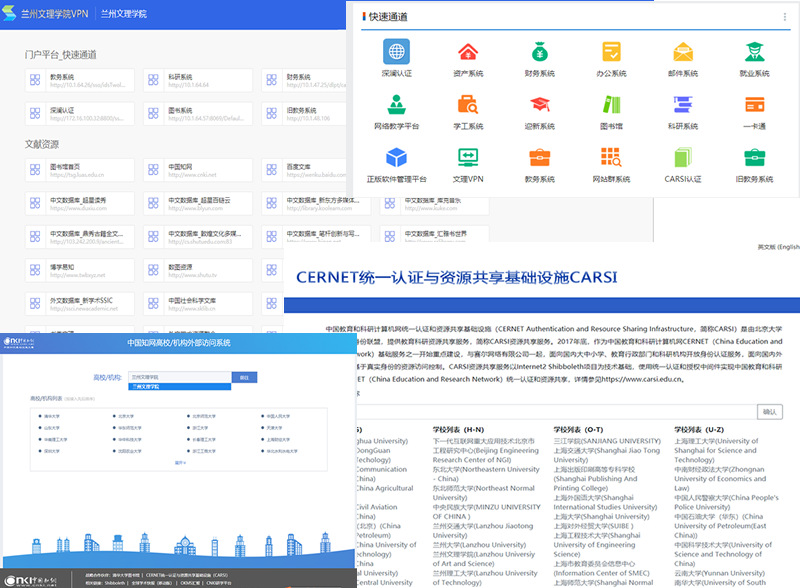
Task: Open the 中文数据库_敦煌文化多媒体 card
Action: tap(198, 237)
